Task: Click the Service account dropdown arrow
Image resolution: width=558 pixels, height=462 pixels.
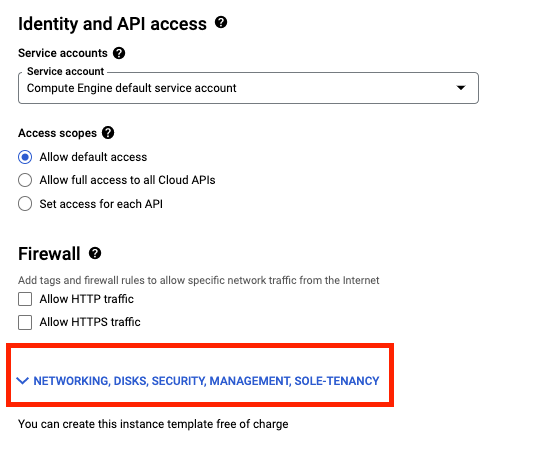Action: pos(461,88)
